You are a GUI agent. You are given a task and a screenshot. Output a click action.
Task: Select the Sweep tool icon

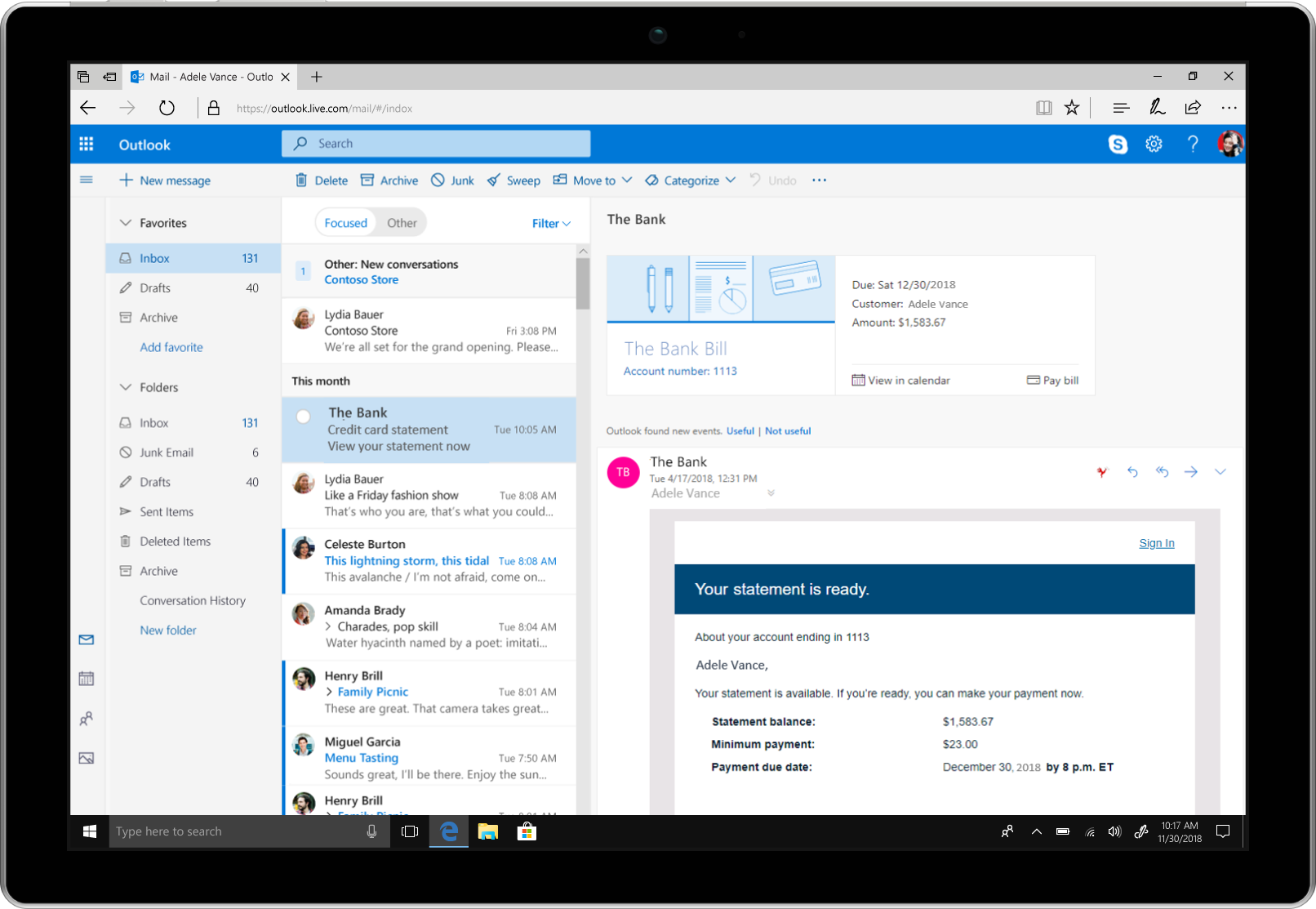pos(494,180)
